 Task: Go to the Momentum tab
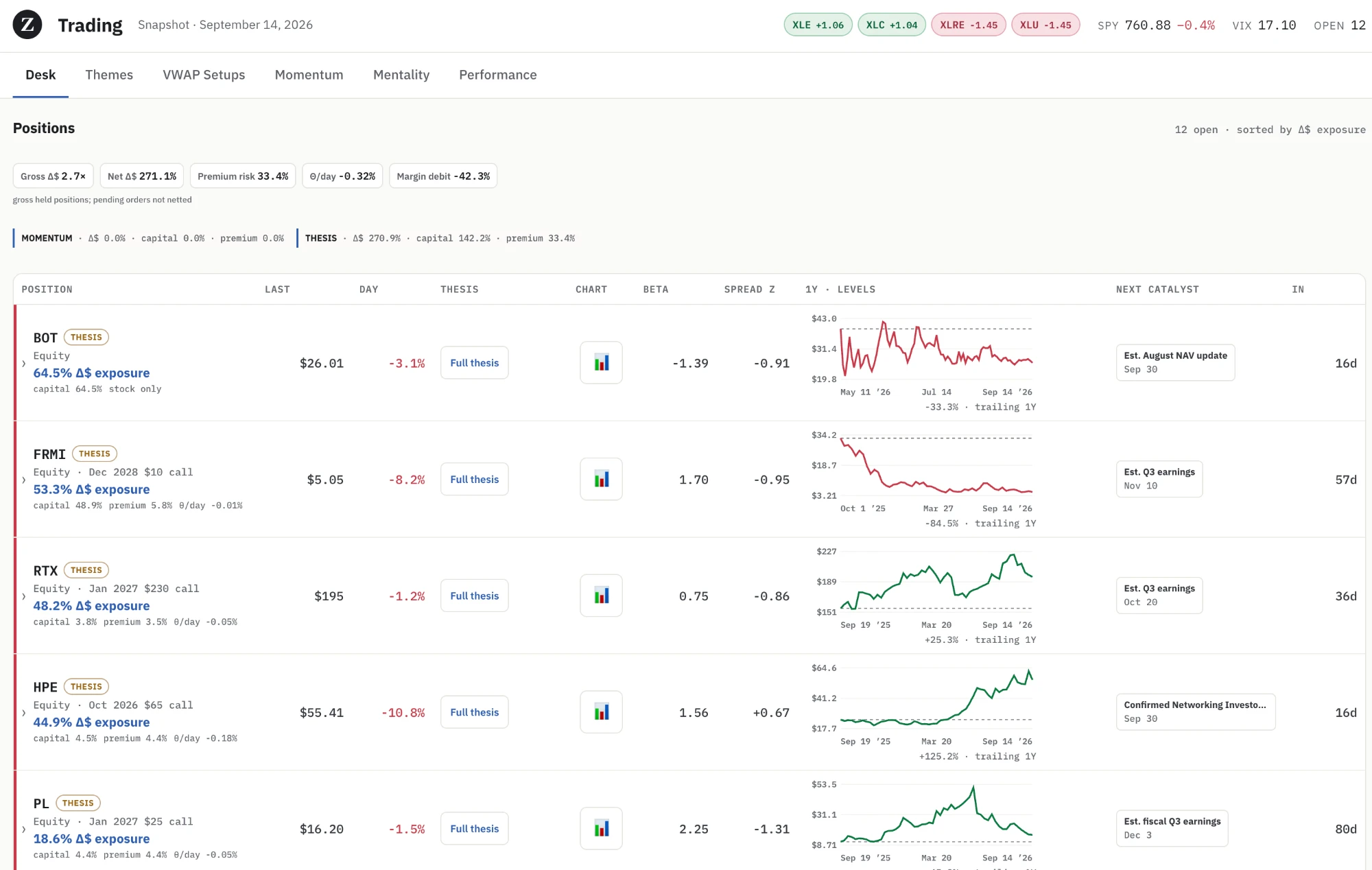[309, 75]
